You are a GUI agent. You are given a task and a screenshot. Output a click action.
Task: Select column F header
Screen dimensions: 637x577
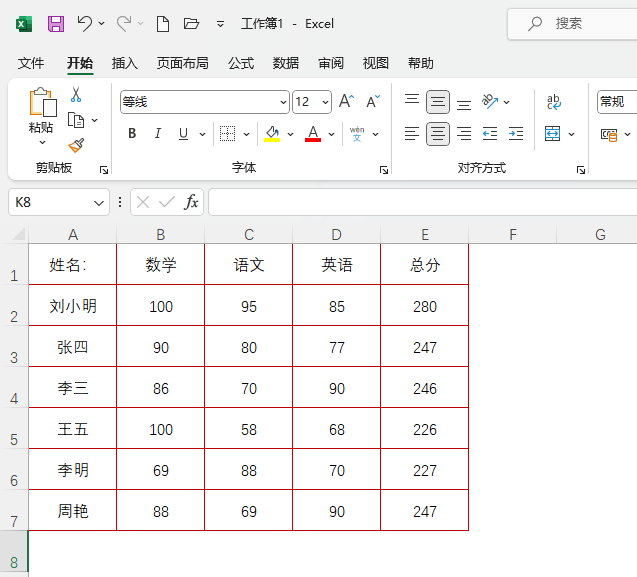pyautogui.click(x=513, y=234)
